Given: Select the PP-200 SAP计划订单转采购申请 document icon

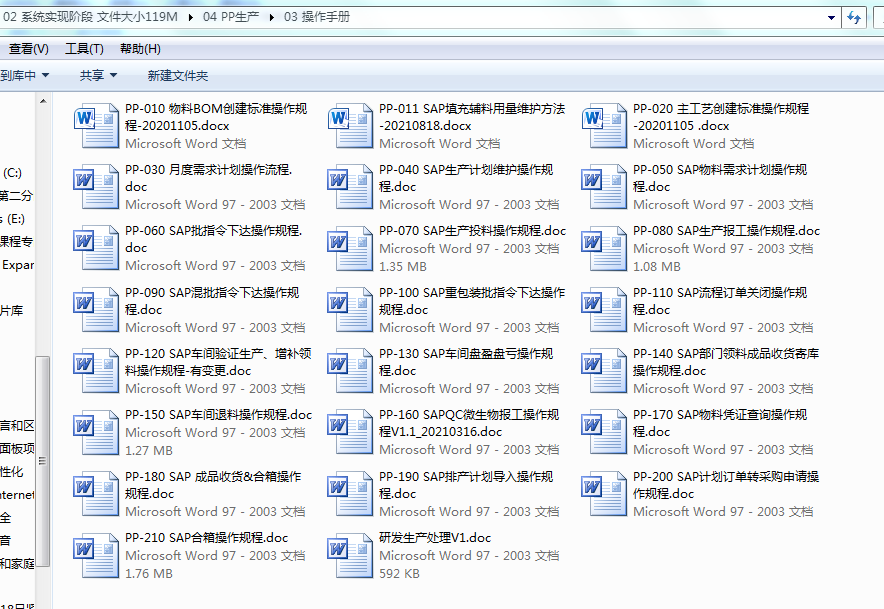Looking at the screenshot, I should point(604,493).
